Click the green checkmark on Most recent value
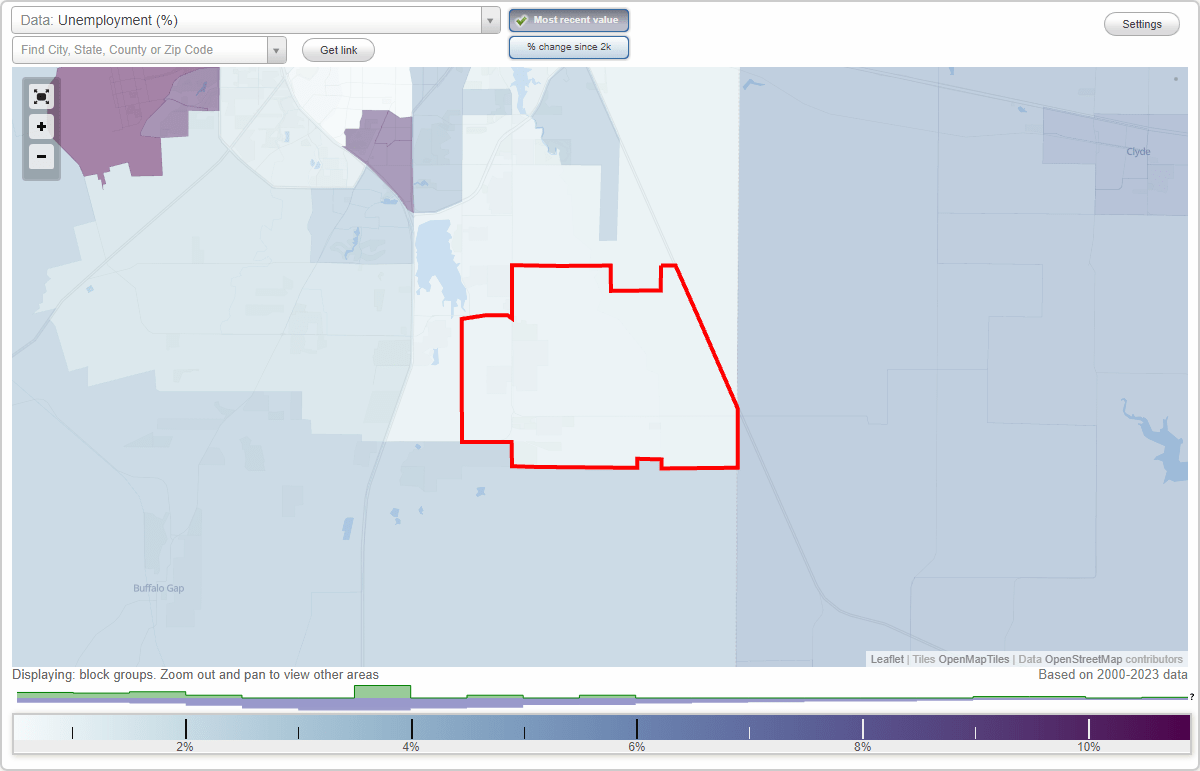 coord(523,20)
